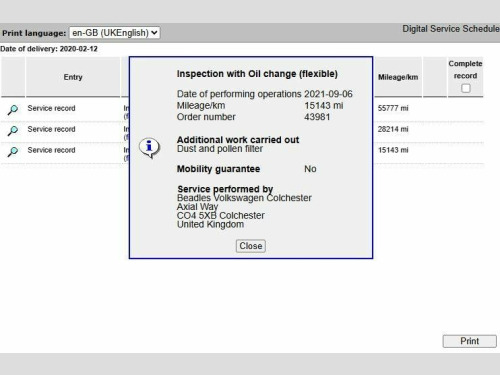This screenshot has width=500, height=375.
Task: Select the second Service record entry text
Action: coord(51,129)
